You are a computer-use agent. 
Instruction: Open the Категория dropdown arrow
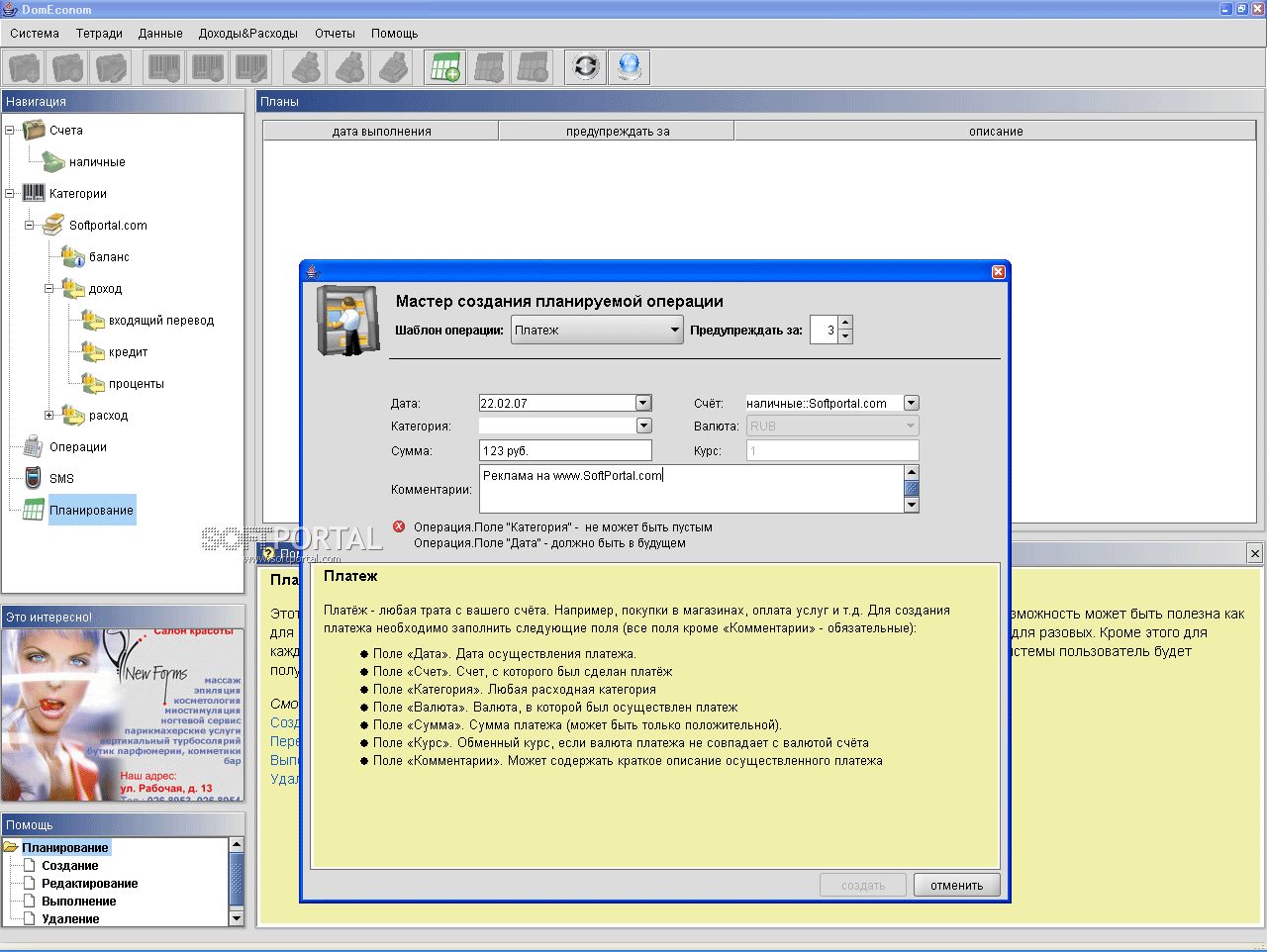click(x=643, y=426)
